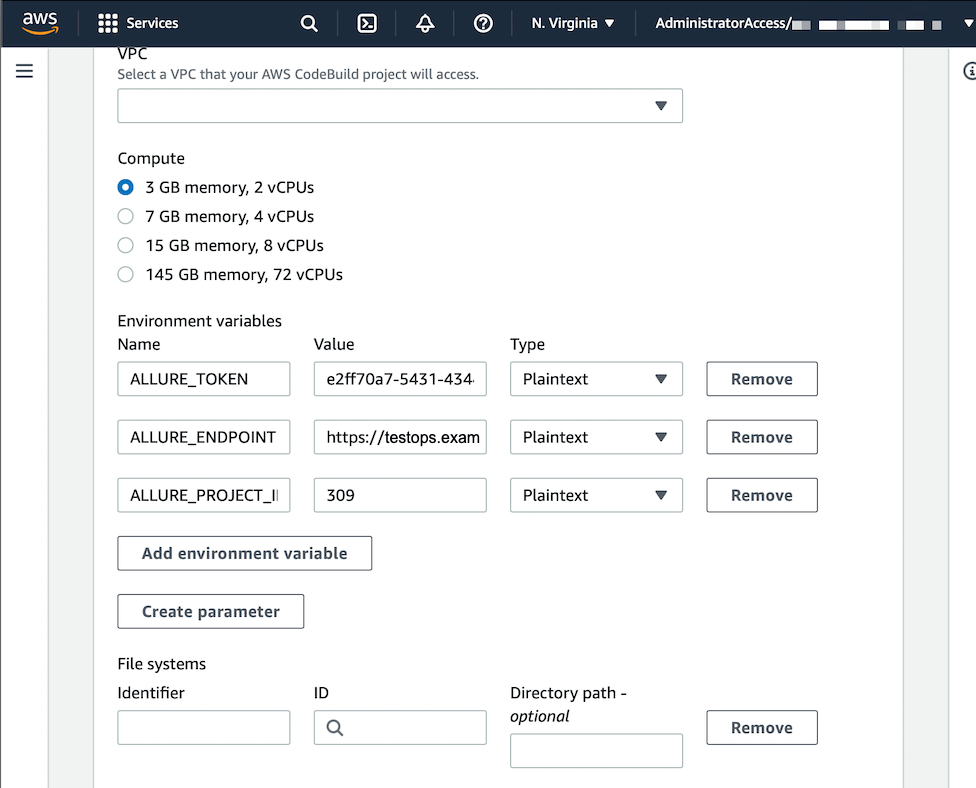Click the Create parameter button

210,611
